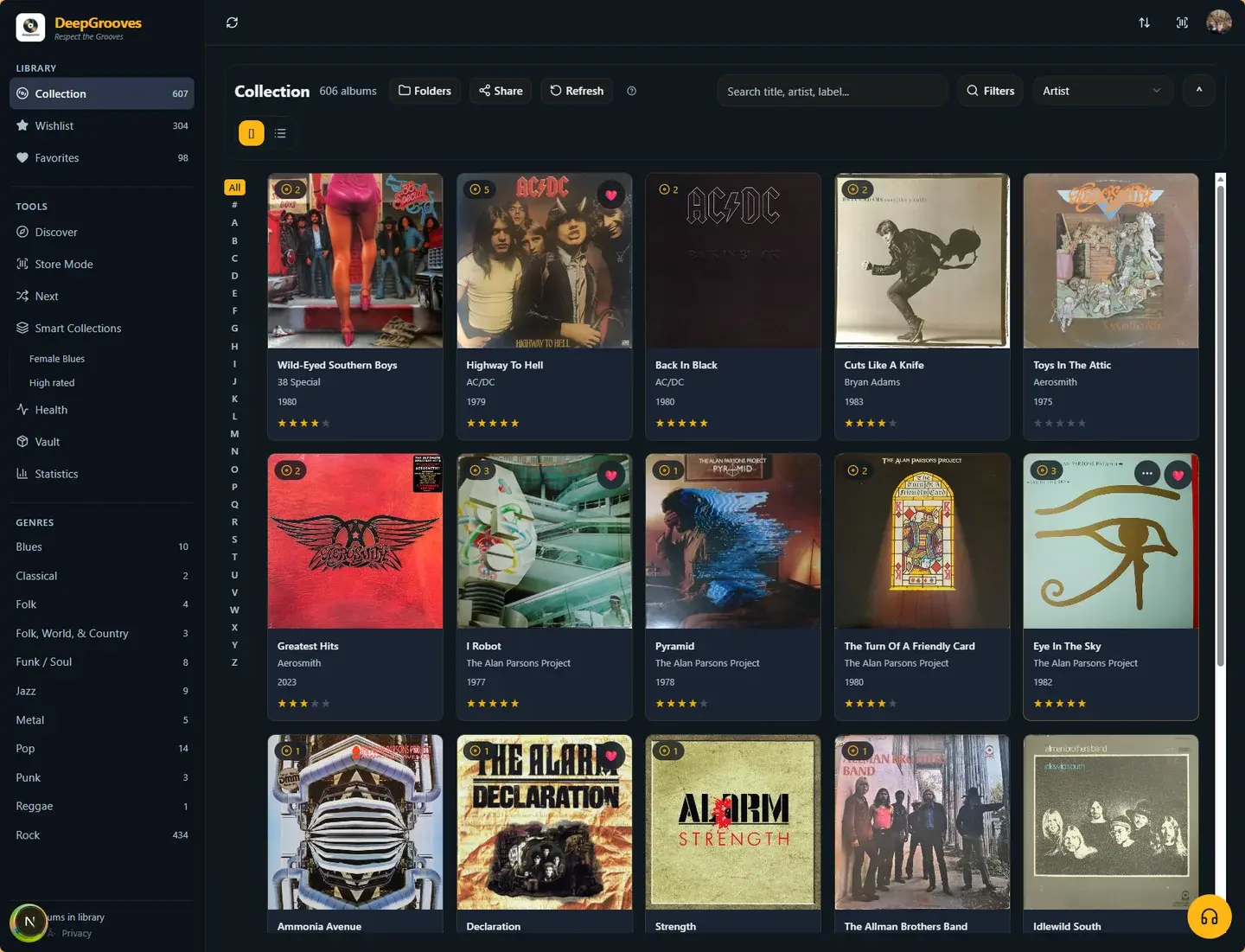Viewport: 1245px width, 952px height.
Task: Open the Idlewild South cover
Action: (x=1111, y=822)
